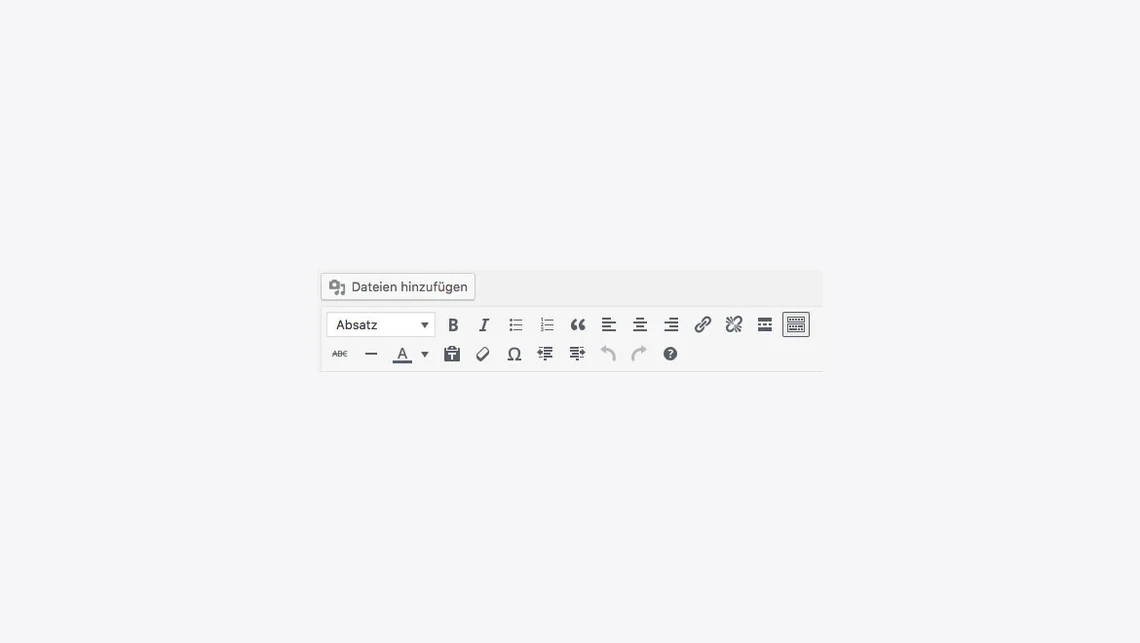Open the Absatz paragraph format dropdown
Viewport: 1140px width, 643px height.
[x=381, y=325]
